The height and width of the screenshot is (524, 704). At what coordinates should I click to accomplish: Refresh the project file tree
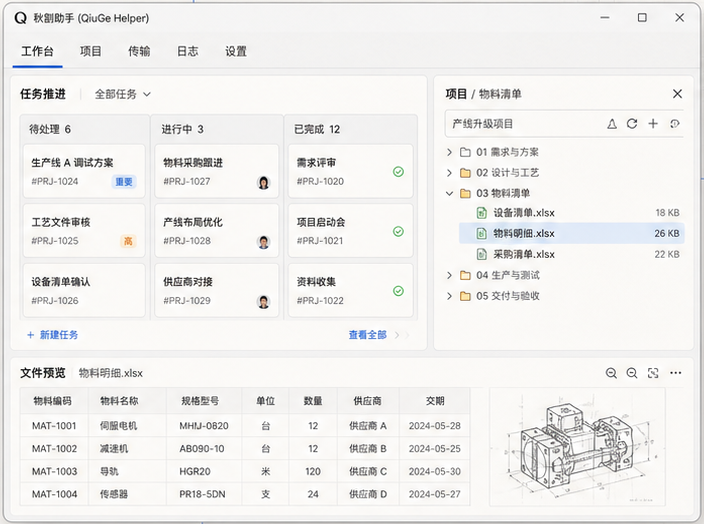[x=632, y=124]
